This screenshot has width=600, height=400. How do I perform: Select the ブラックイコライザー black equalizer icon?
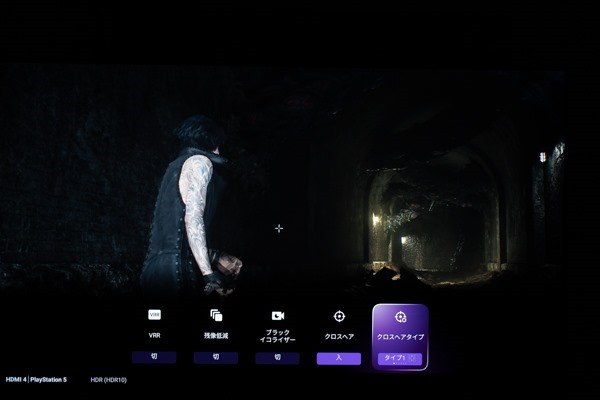tap(277, 315)
